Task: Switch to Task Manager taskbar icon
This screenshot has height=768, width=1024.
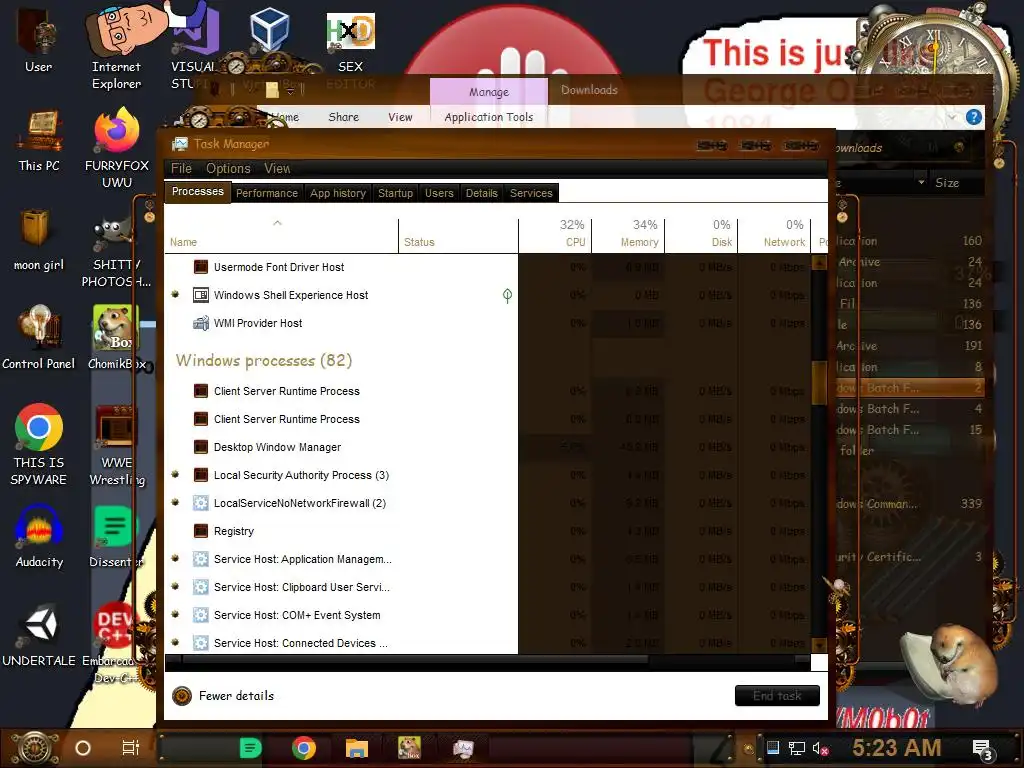Action: (x=463, y=748)
